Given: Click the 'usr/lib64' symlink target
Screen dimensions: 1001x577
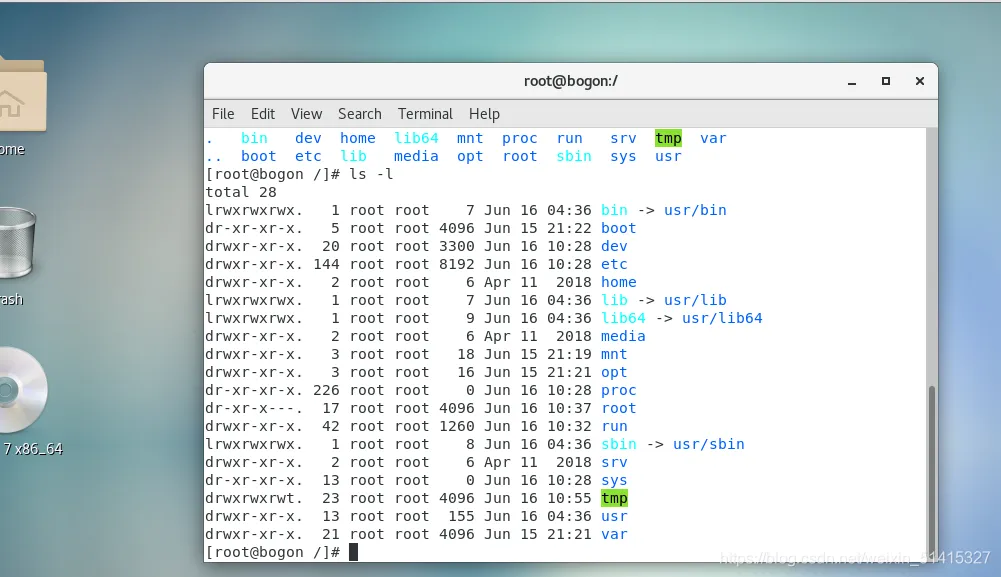Looking at the screenshot, I should click(722, 318).
